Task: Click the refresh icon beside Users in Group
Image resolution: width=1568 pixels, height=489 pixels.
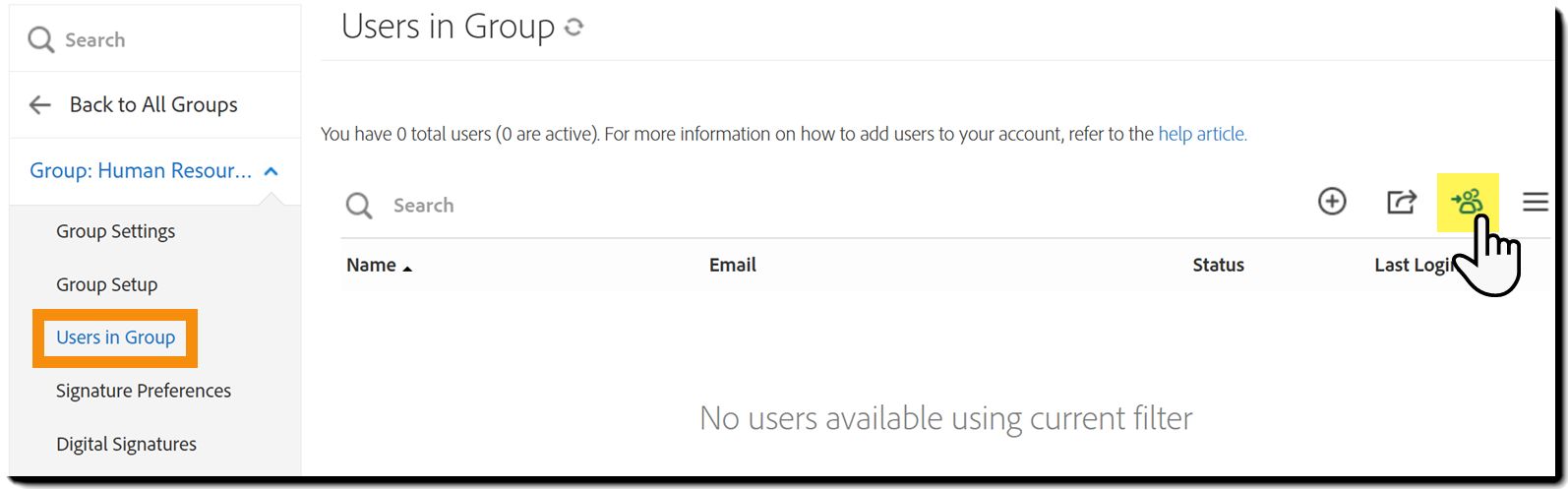Action: [x=574, y=28]
